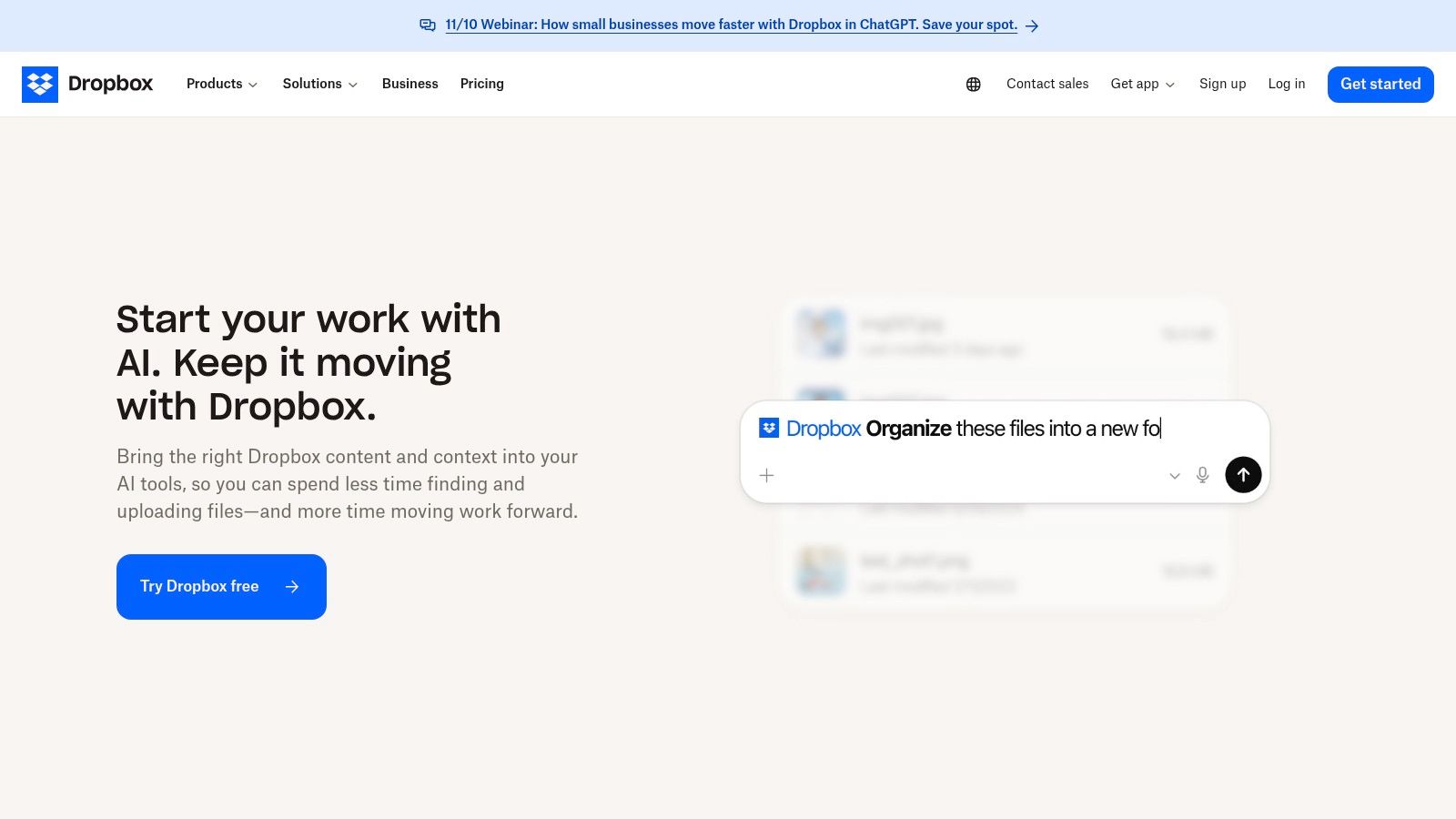Expand the Products menu
Viewport: 1456px width, 819px height.
(222, 84)
